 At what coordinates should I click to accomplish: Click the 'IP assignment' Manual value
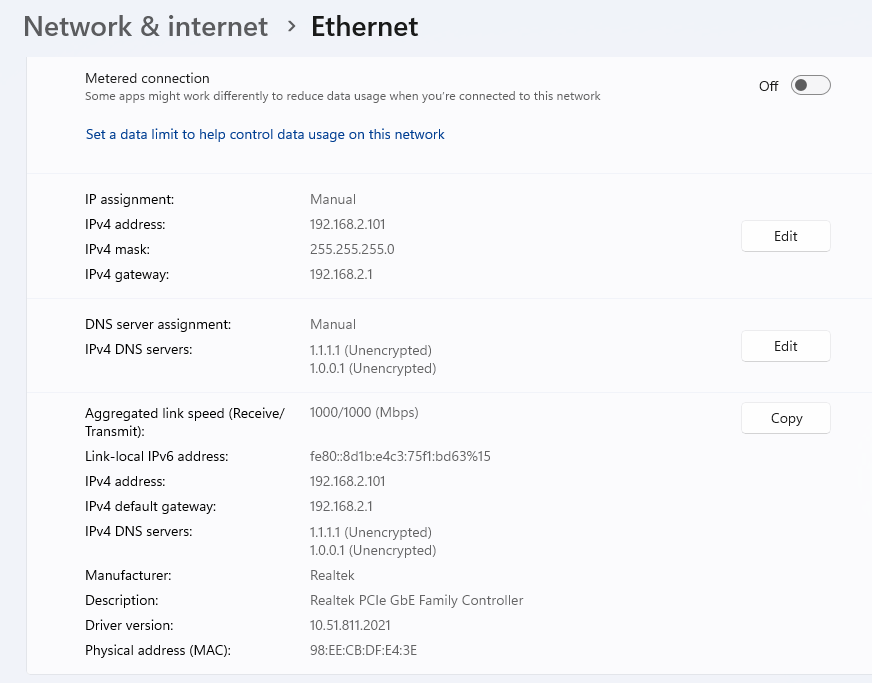coord(333,199)
